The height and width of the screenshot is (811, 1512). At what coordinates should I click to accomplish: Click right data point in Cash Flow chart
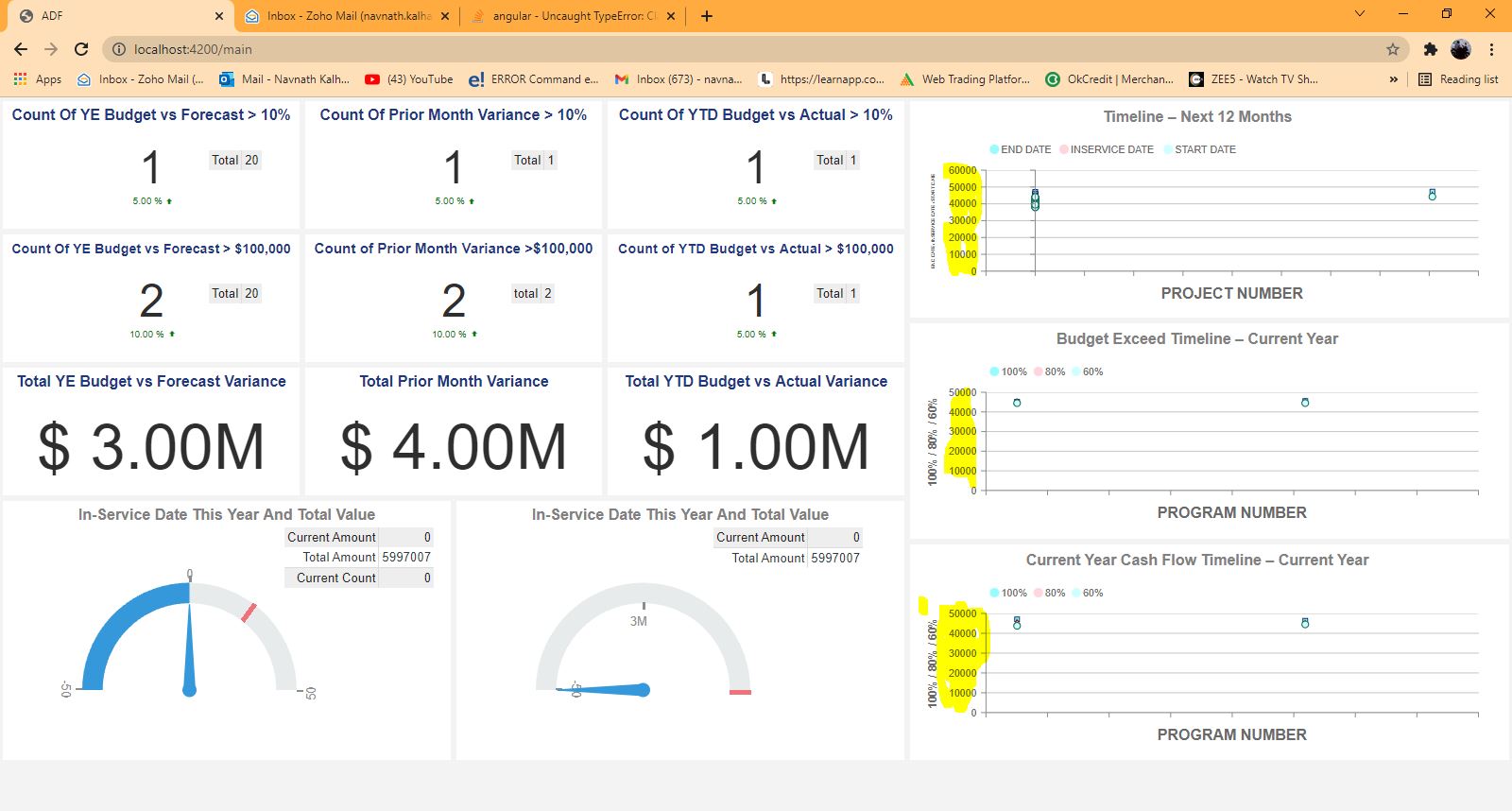click(x=1305, y=623)
